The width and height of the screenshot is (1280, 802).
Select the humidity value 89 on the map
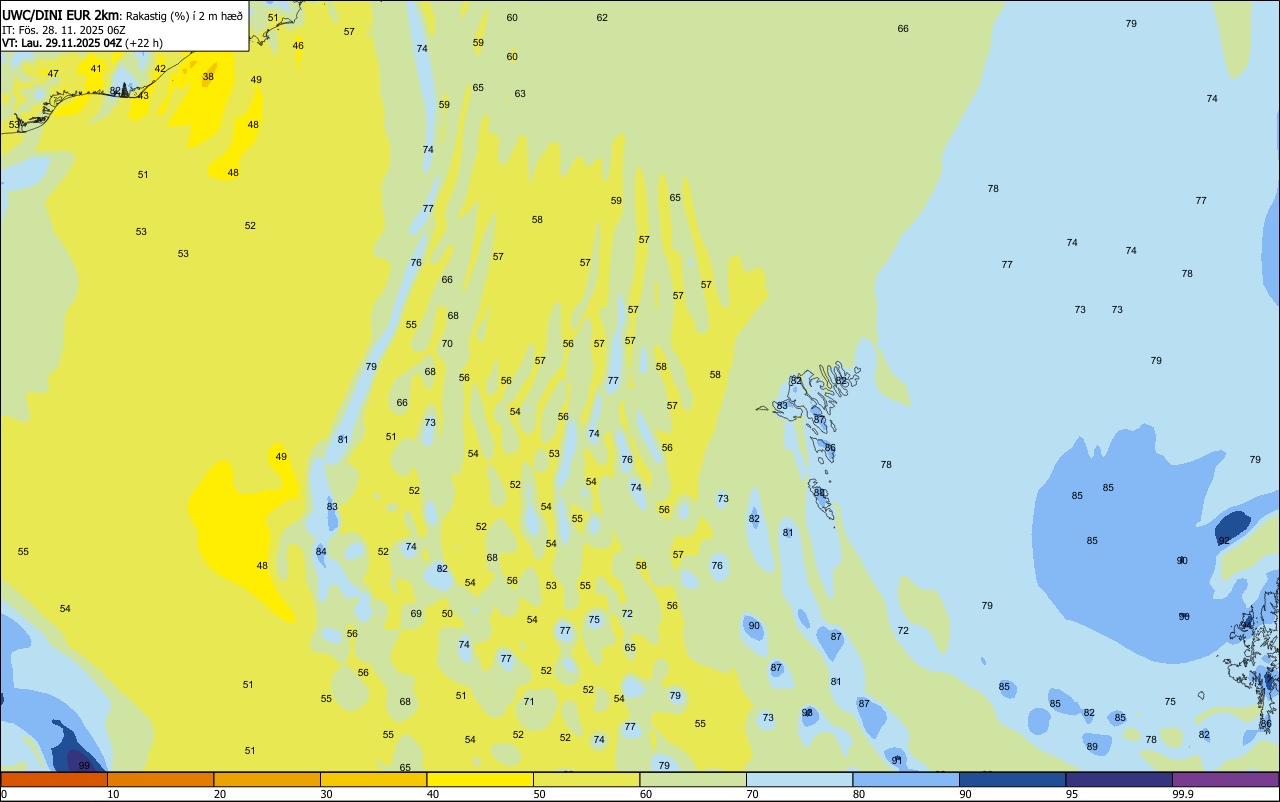(x=1092, y=747)
